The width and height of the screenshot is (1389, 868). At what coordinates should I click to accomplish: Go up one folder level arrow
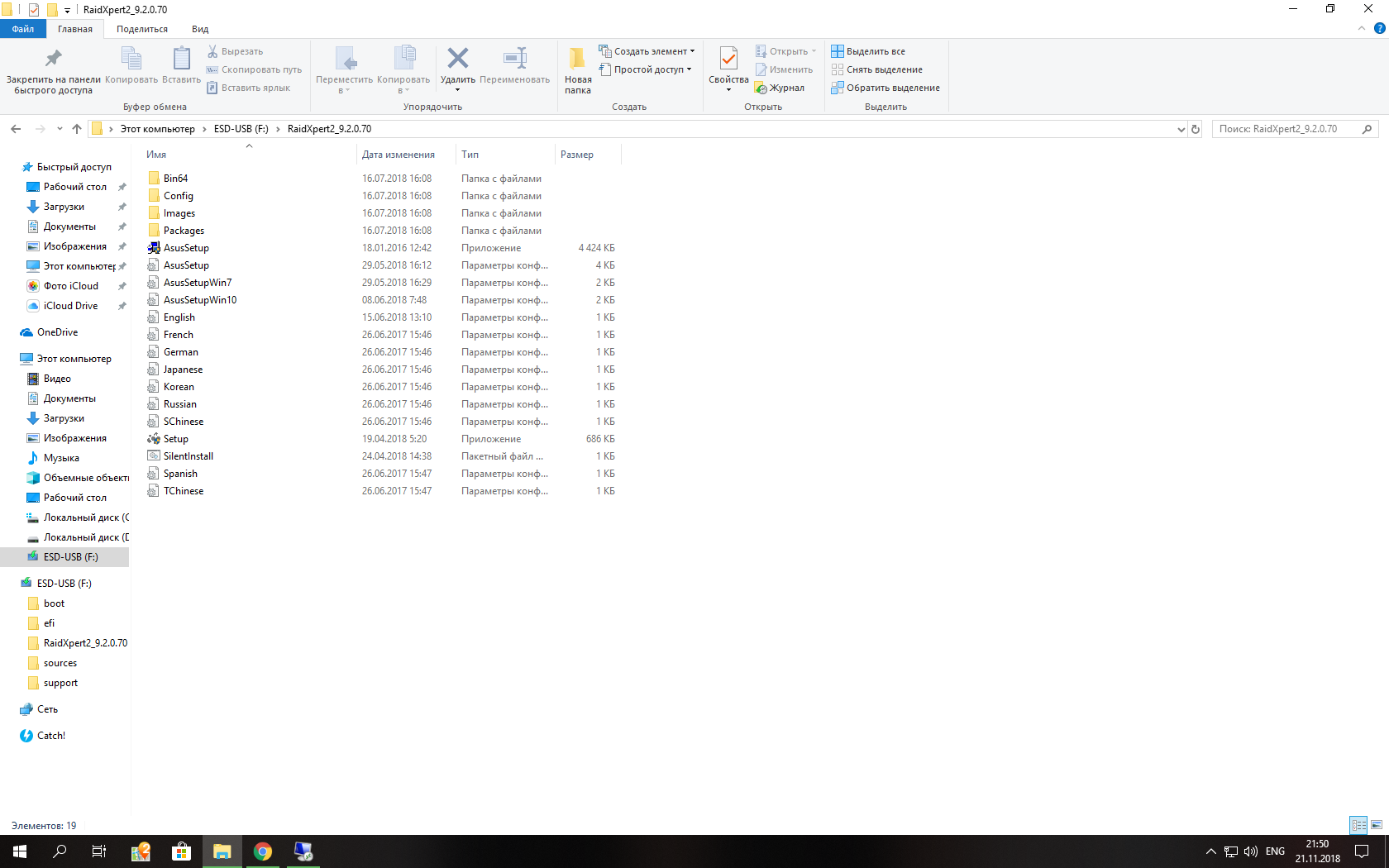pos(77,129)
